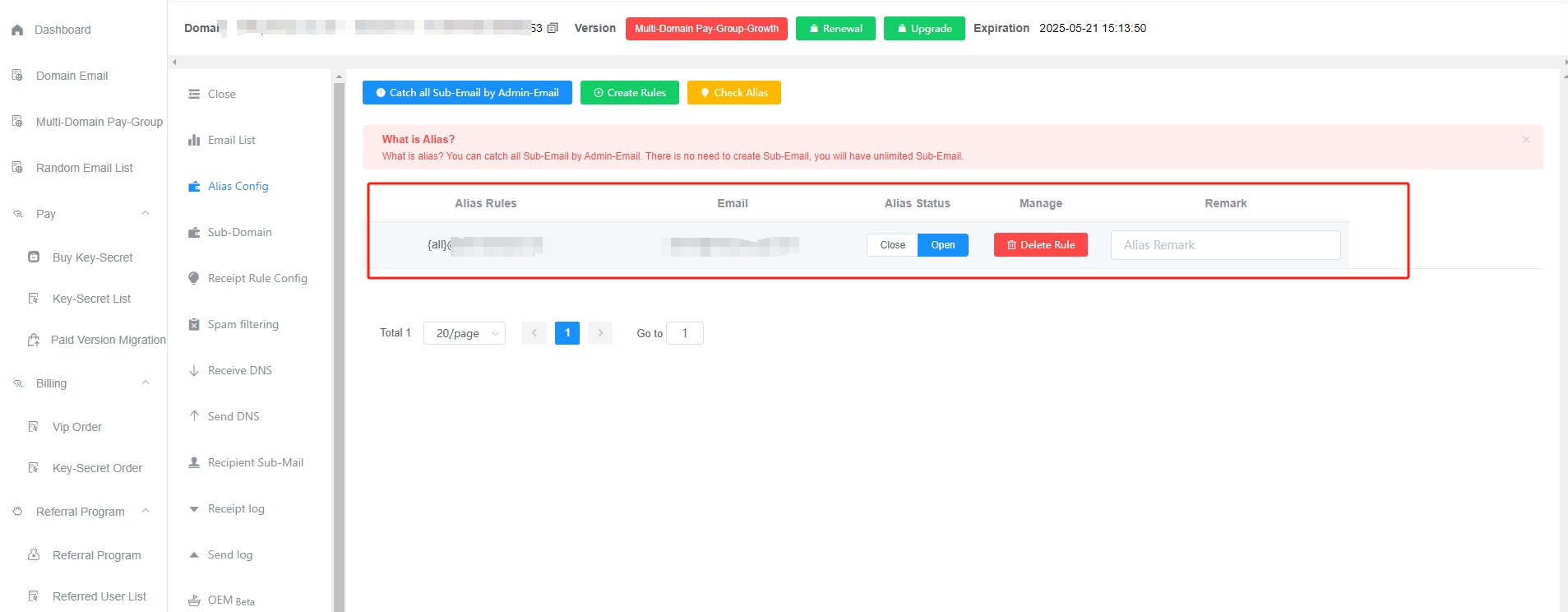Click the Key-Secret List icon
Screen dimensions: 1568x612
click(34, 299)
